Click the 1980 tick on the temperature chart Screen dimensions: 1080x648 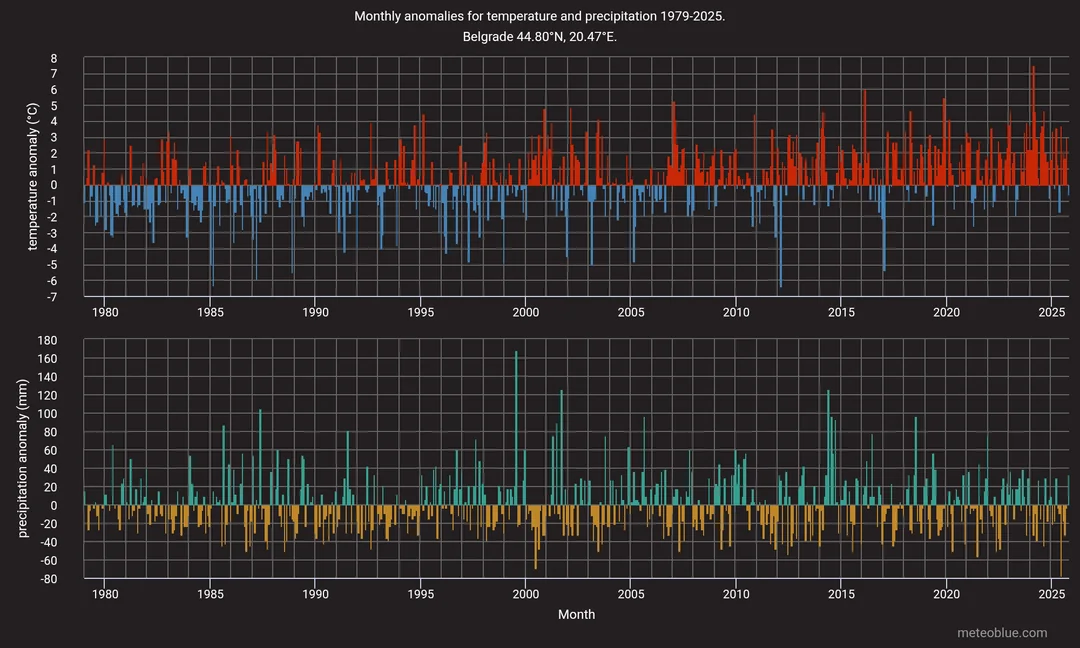click(x=105, y=312)
